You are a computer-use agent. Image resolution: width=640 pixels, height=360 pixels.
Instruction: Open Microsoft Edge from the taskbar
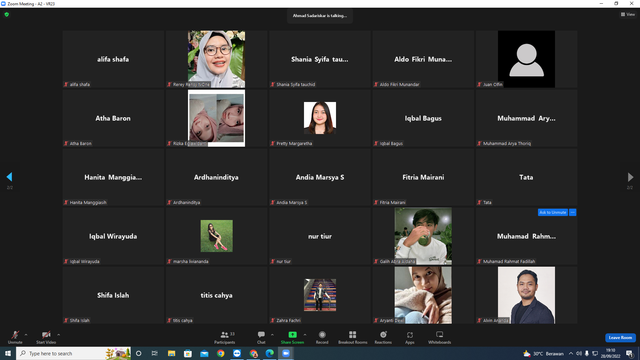click(270, 353)
